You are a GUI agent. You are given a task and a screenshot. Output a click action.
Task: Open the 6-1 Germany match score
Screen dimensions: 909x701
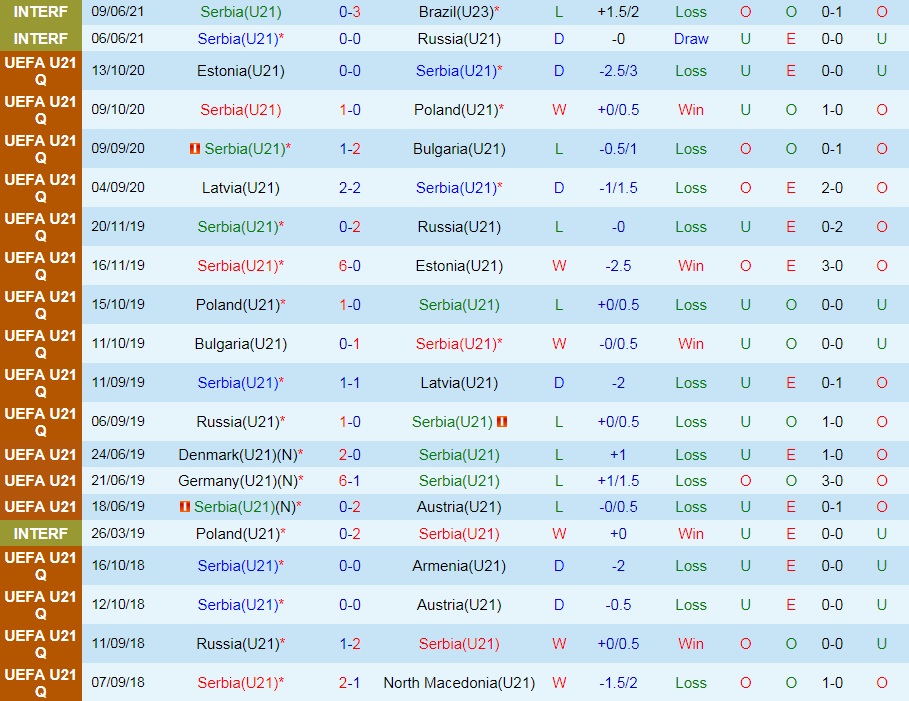[x=349, y=481]
